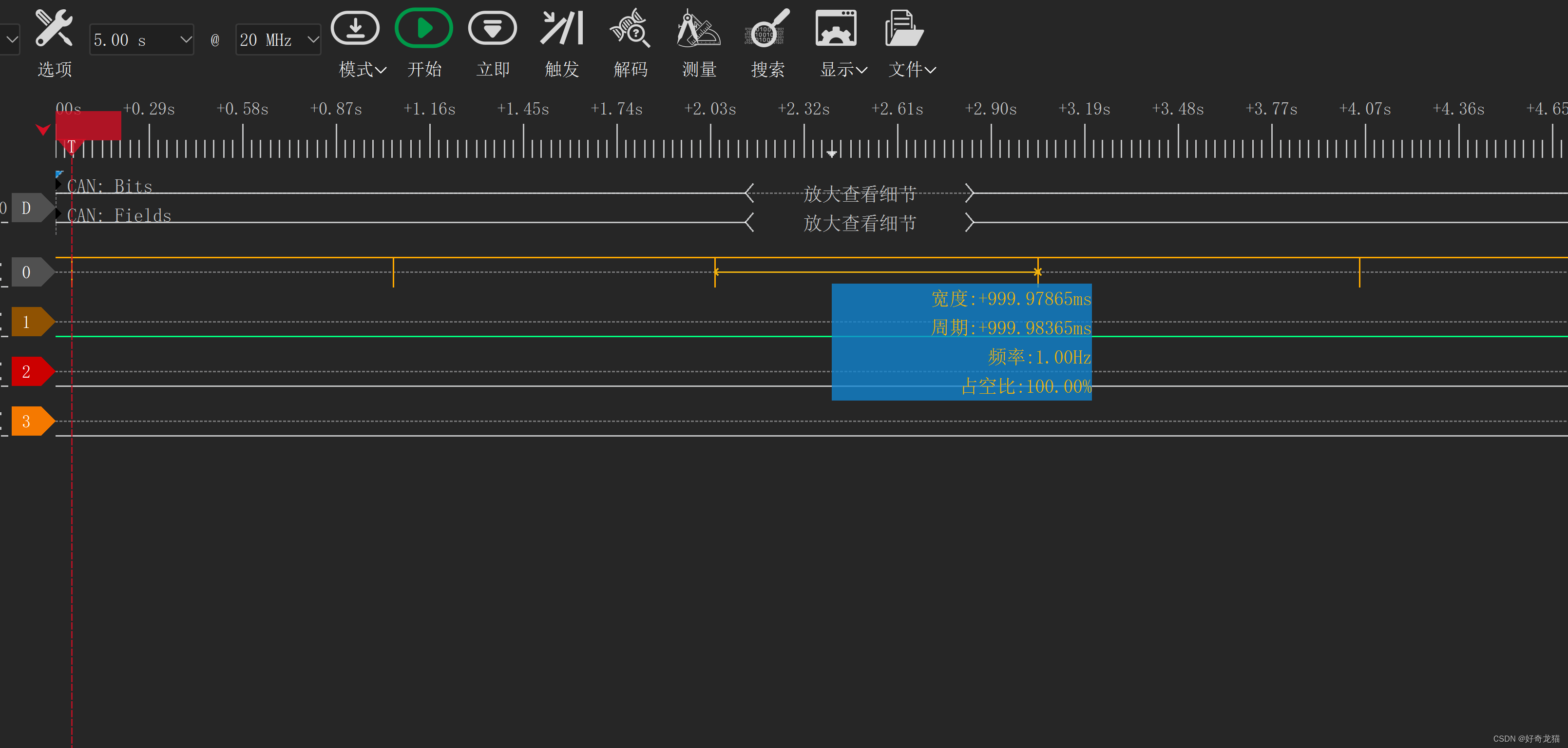The height and width of the screenshot is (748, 1568).
Task: Open the 搜索 search icon
Action: pyautogui.click(x=767, y=29)
